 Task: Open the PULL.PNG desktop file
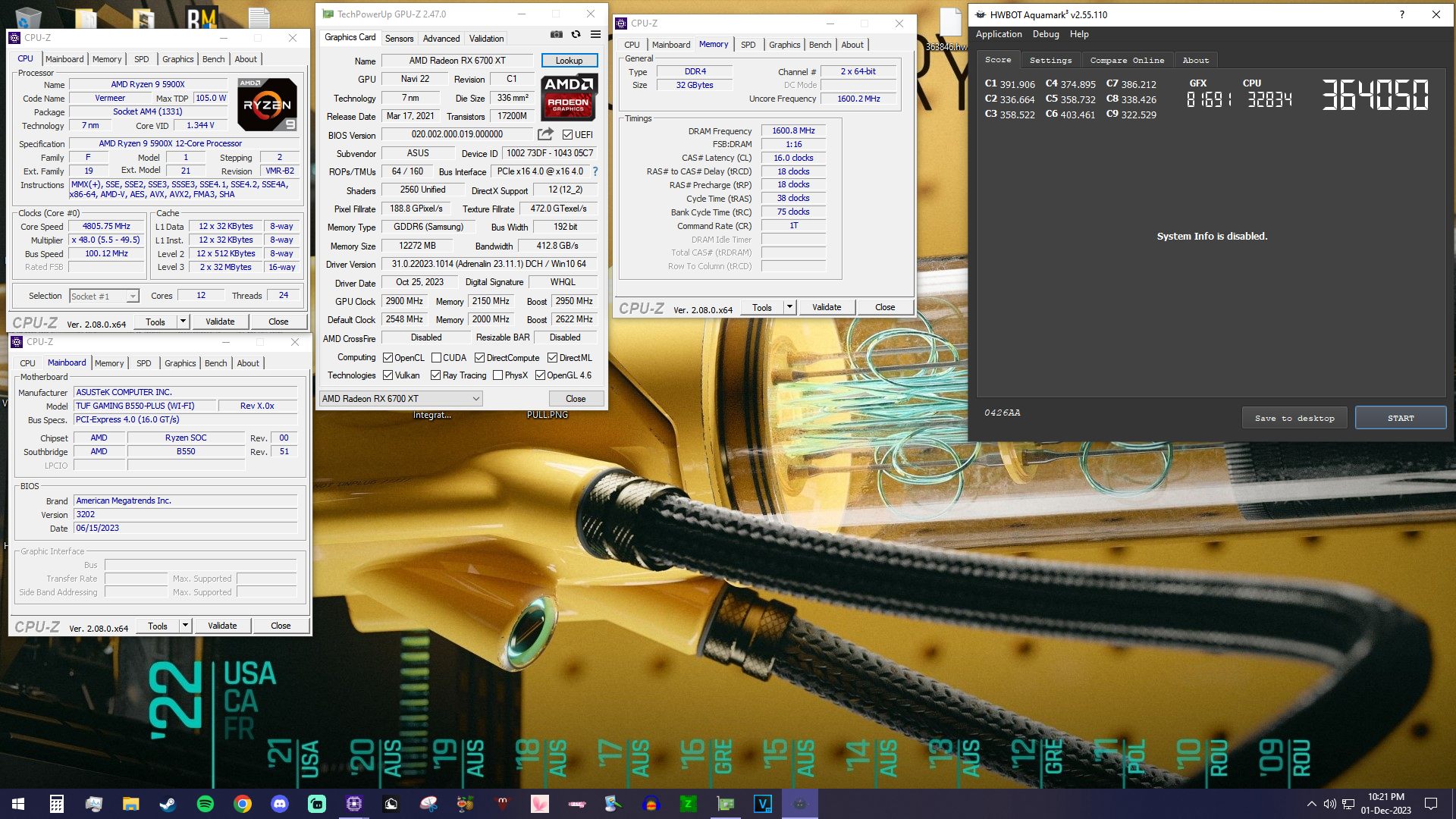click(548, 415)
